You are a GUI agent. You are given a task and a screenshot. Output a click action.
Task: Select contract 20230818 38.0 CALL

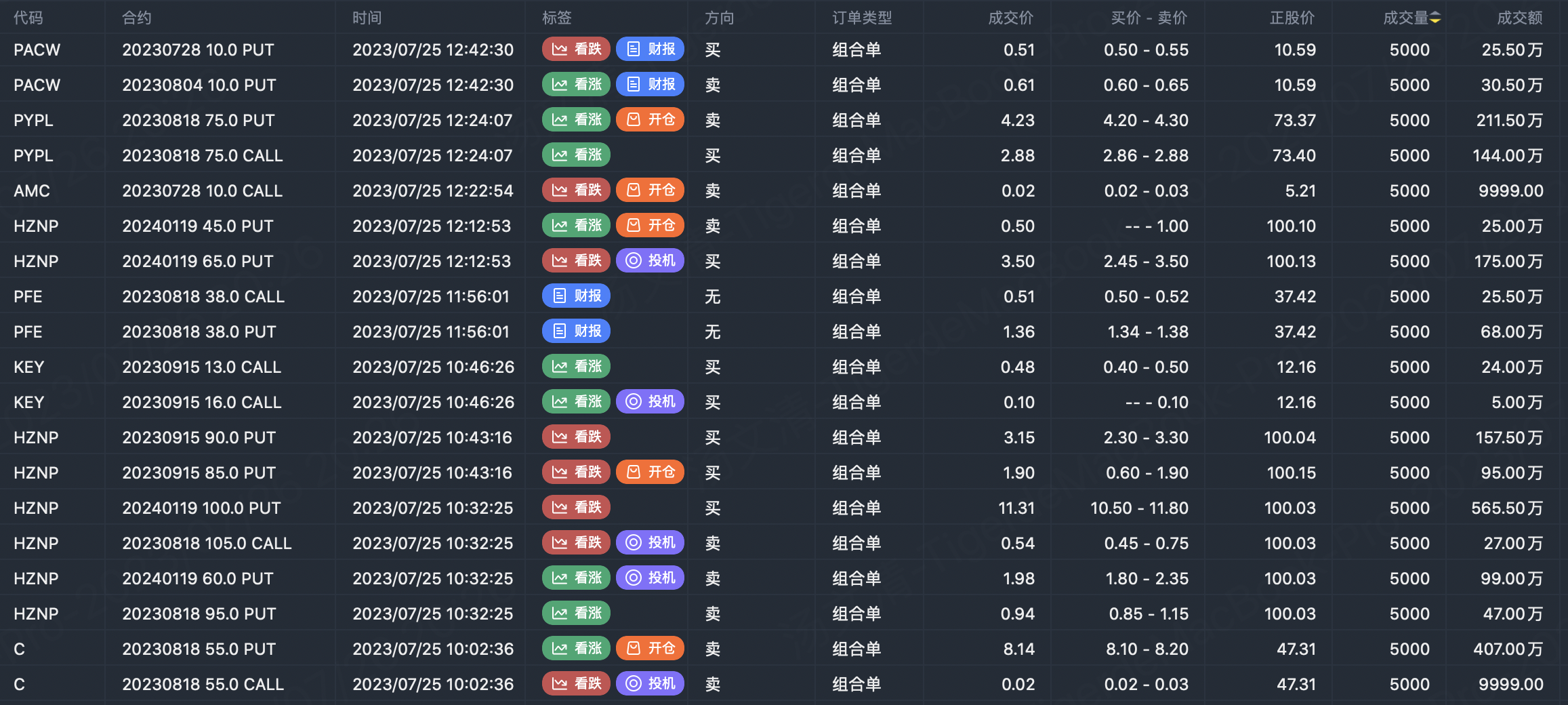(x=203, y=296)
